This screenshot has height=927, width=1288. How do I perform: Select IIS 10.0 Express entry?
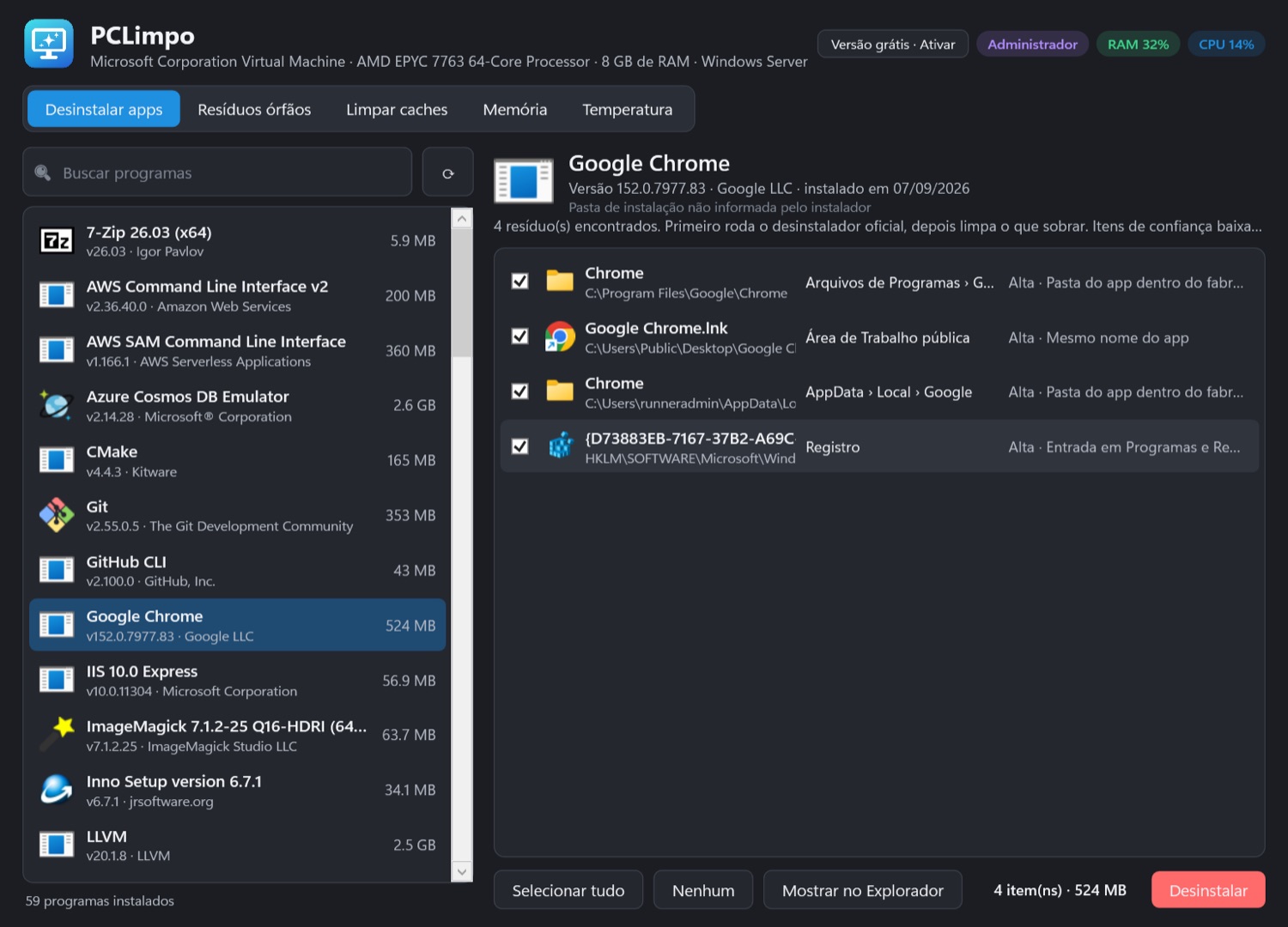coord(238,680)
